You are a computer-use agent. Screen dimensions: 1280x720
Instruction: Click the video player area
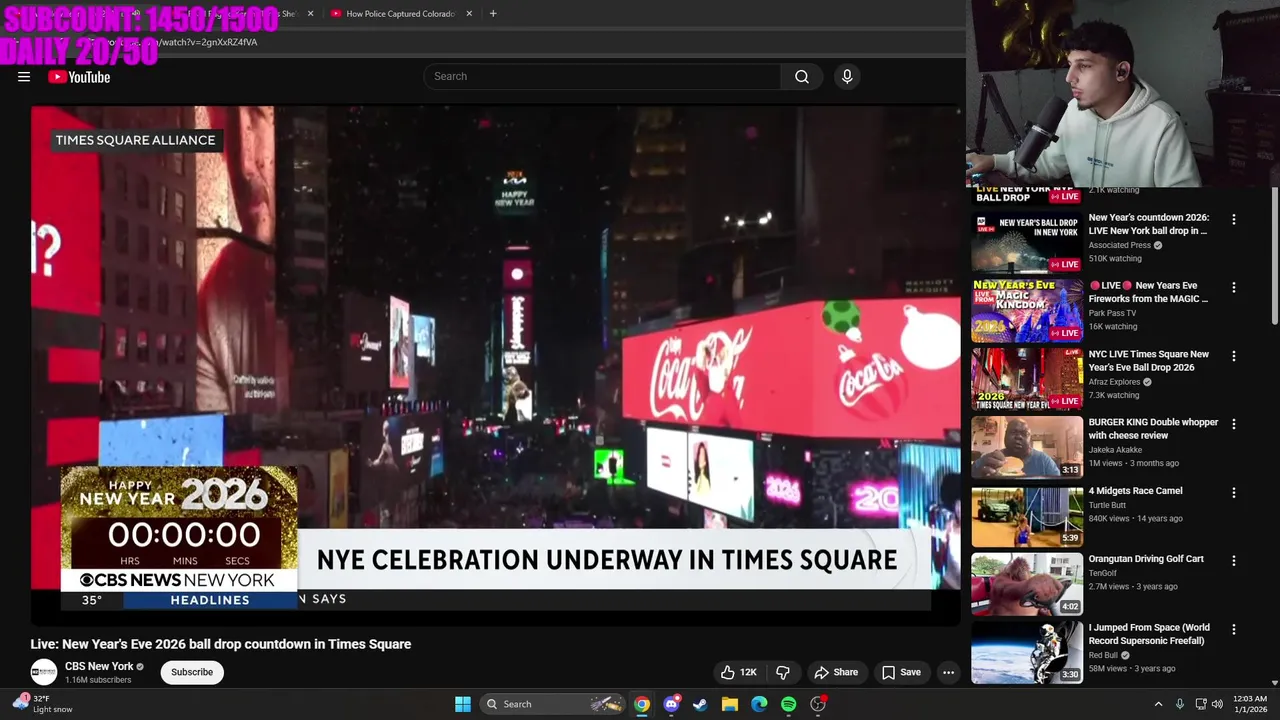(495, 365)
